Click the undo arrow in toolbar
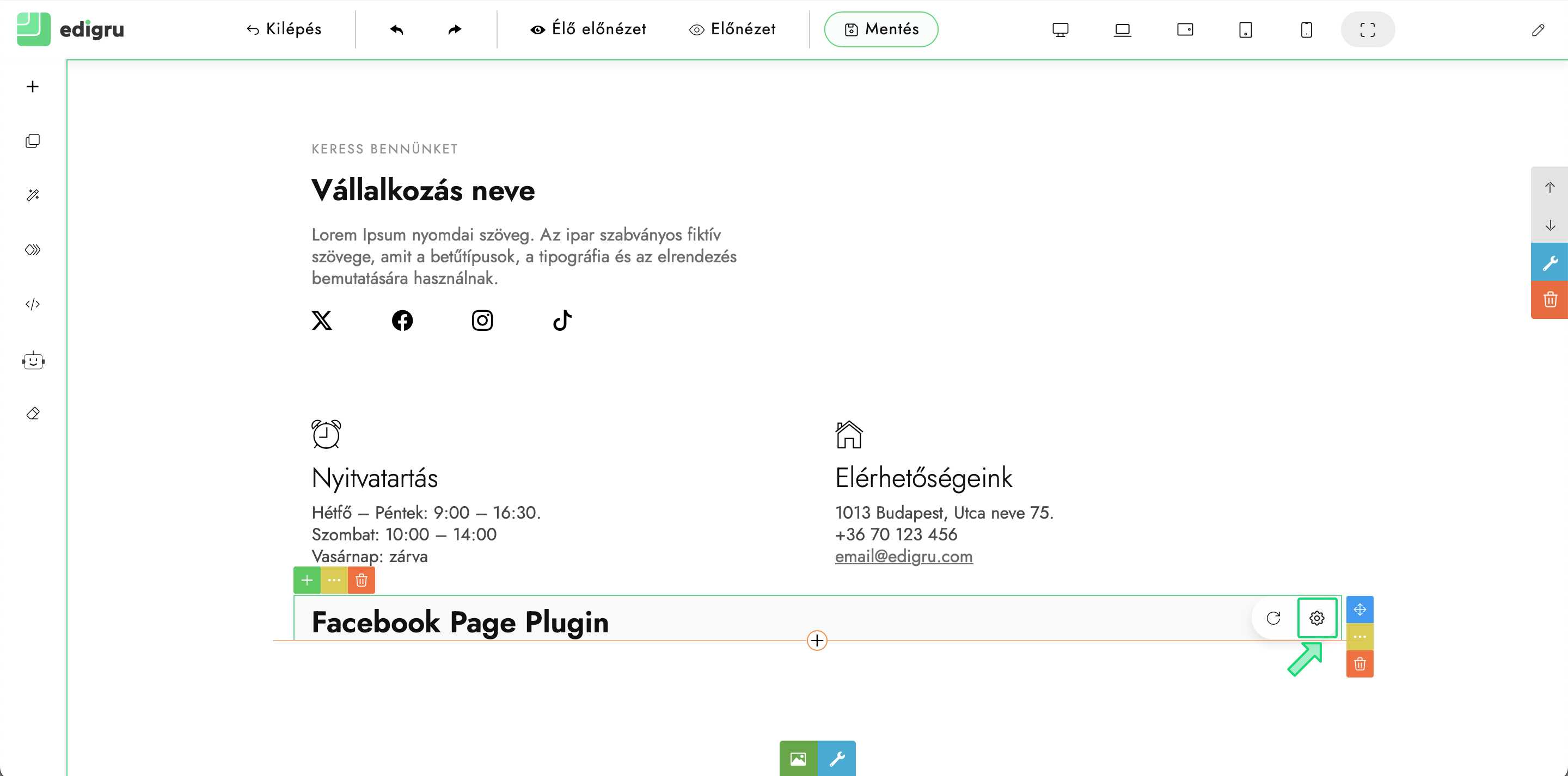Screen dimensions: 1568x776 397,29
